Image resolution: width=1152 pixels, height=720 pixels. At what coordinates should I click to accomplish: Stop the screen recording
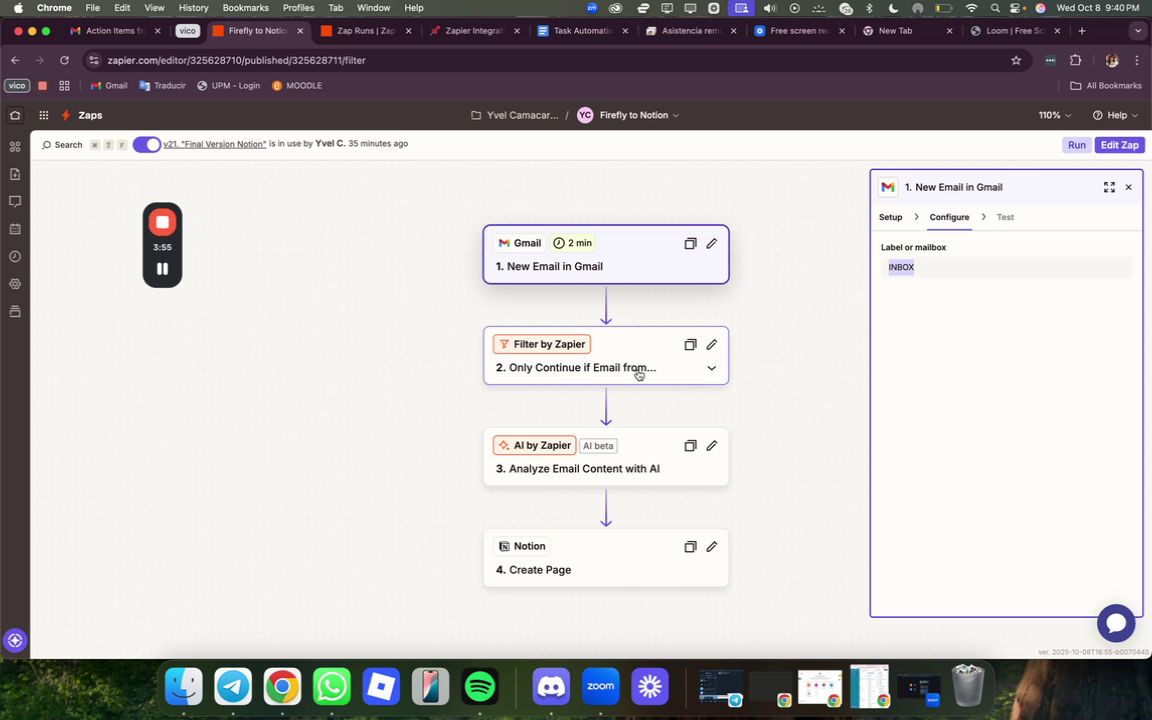pyautogui.click(x=162, y=222)
